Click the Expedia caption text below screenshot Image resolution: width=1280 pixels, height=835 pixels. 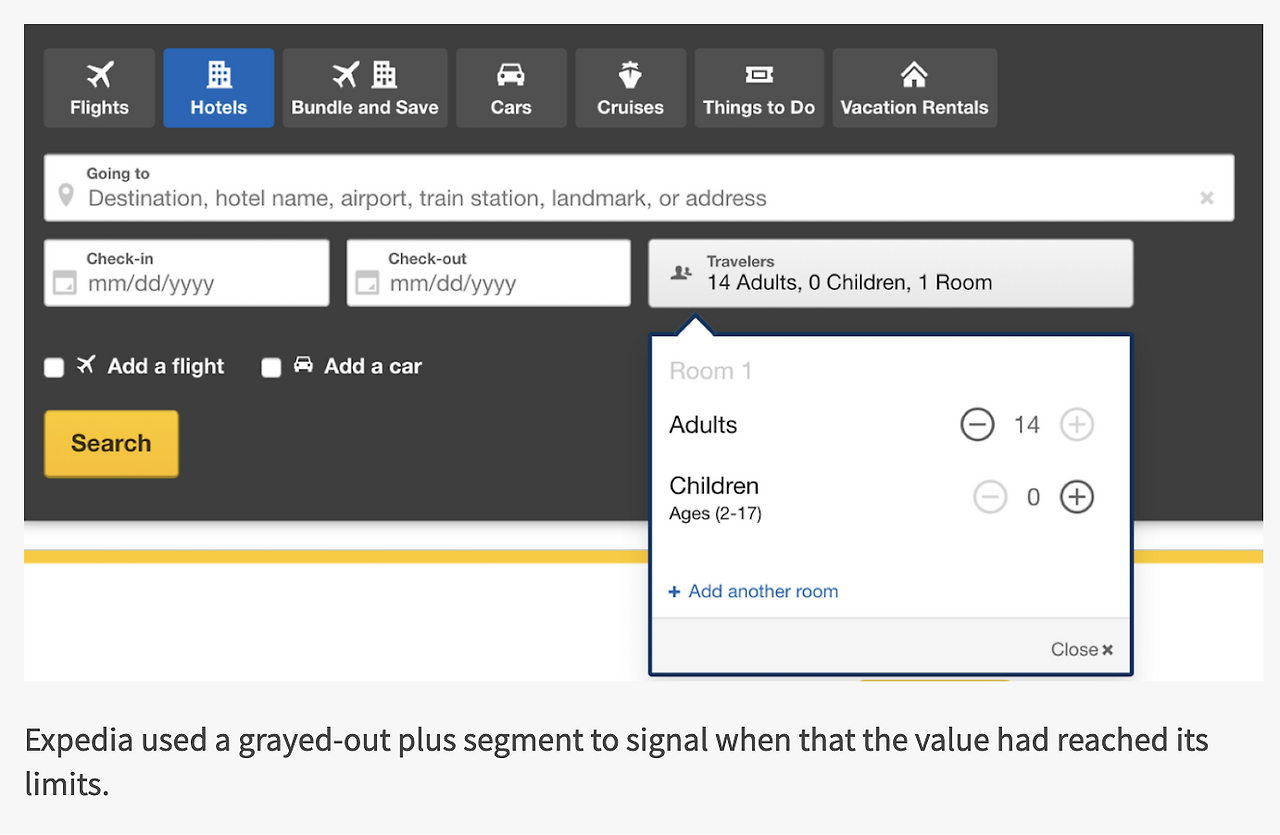[616, 762]
